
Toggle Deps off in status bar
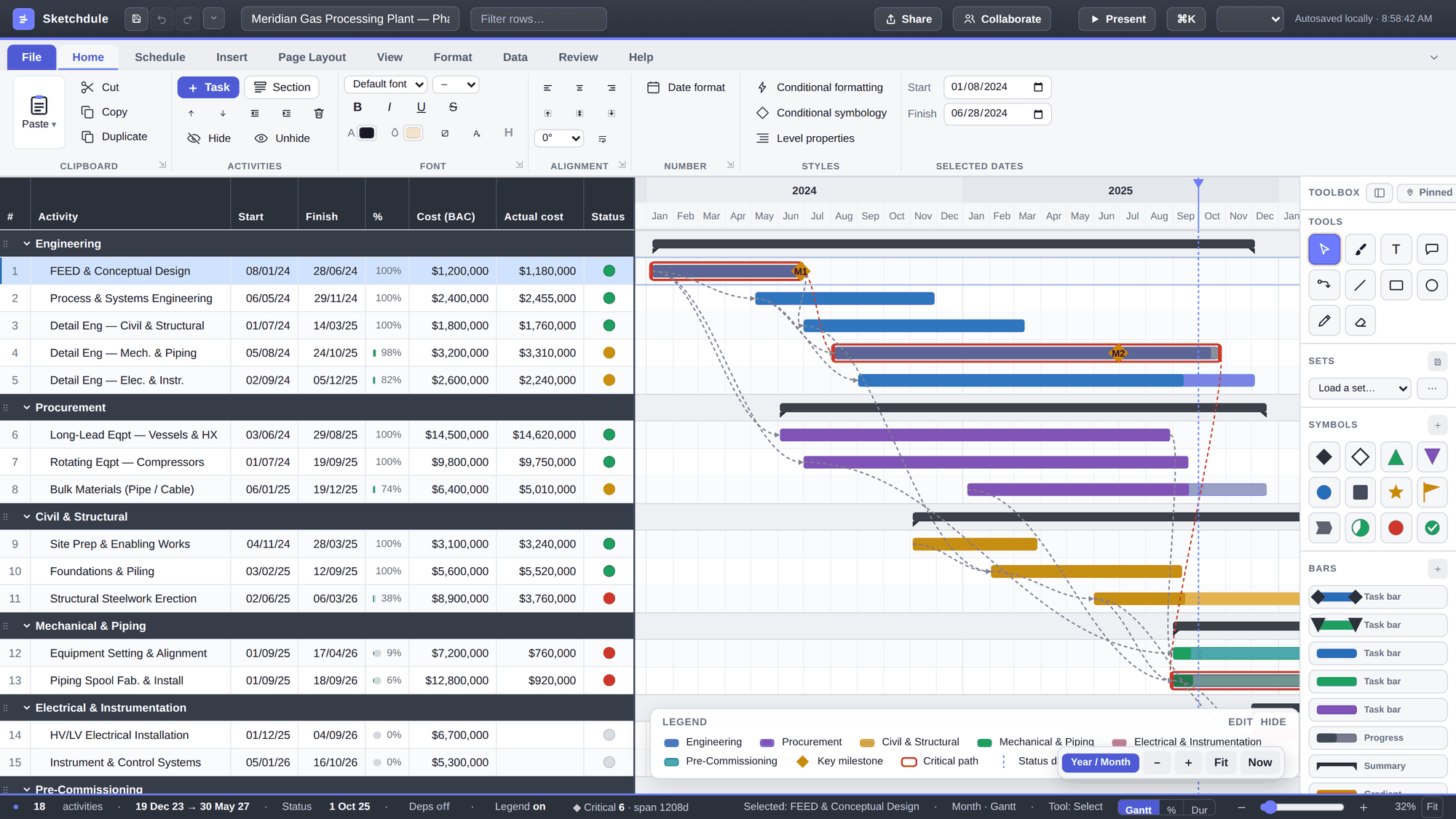tap(429, 807)
